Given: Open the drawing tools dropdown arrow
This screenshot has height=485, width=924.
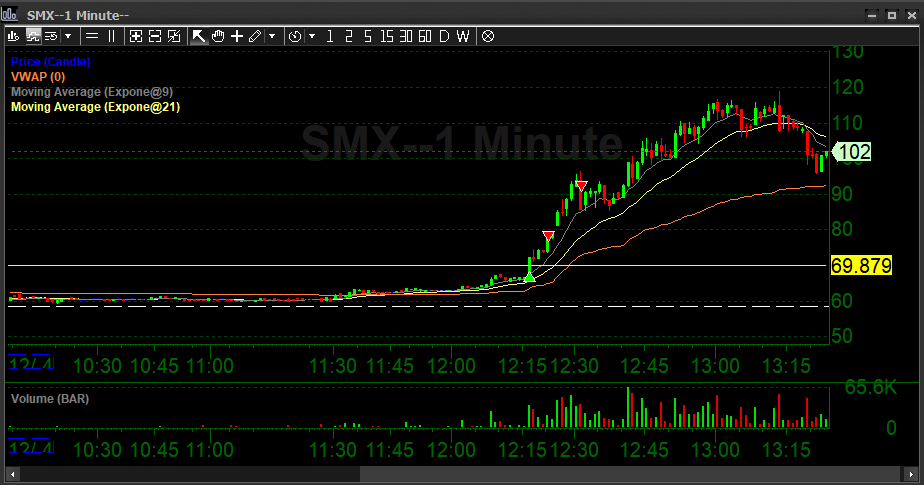Looking at the screenshot, I should (272, 37).
